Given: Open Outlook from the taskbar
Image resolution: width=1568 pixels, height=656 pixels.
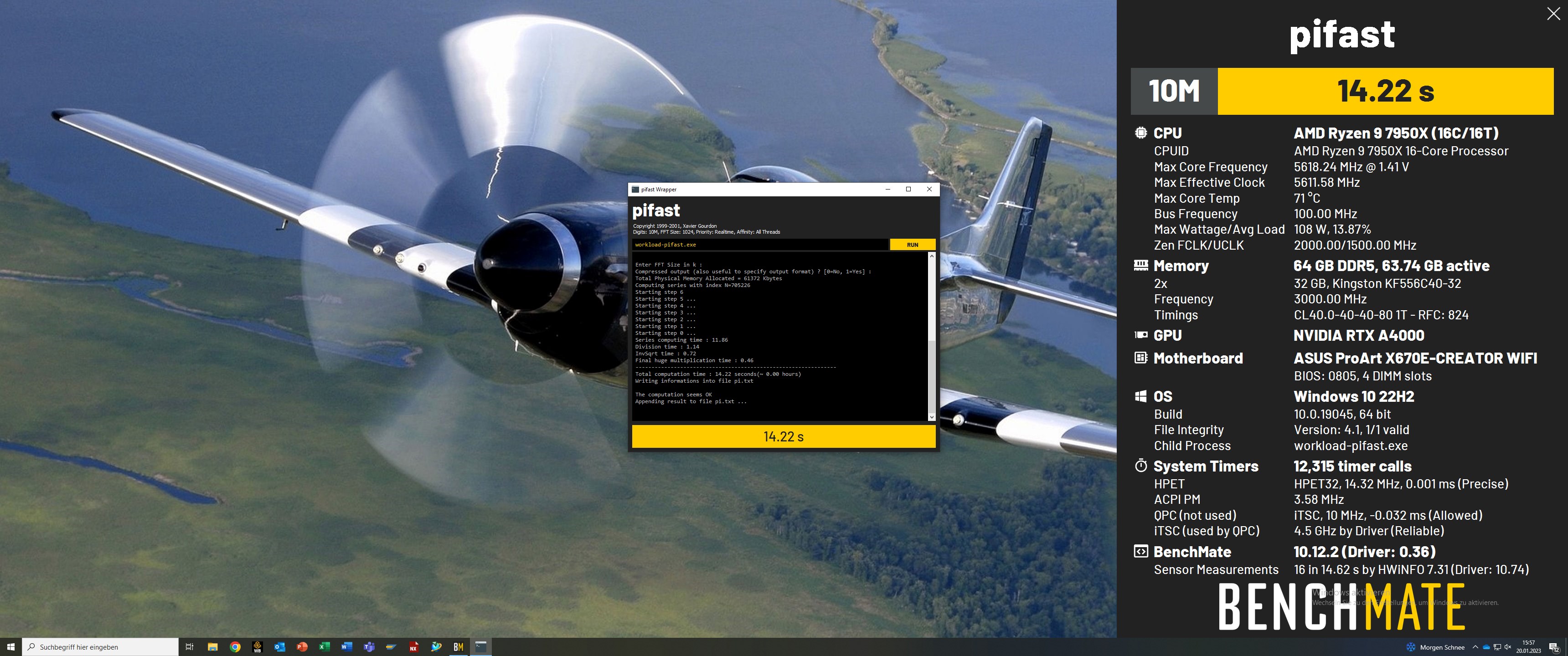Looking at the screenshot, I should click(279, 647).
